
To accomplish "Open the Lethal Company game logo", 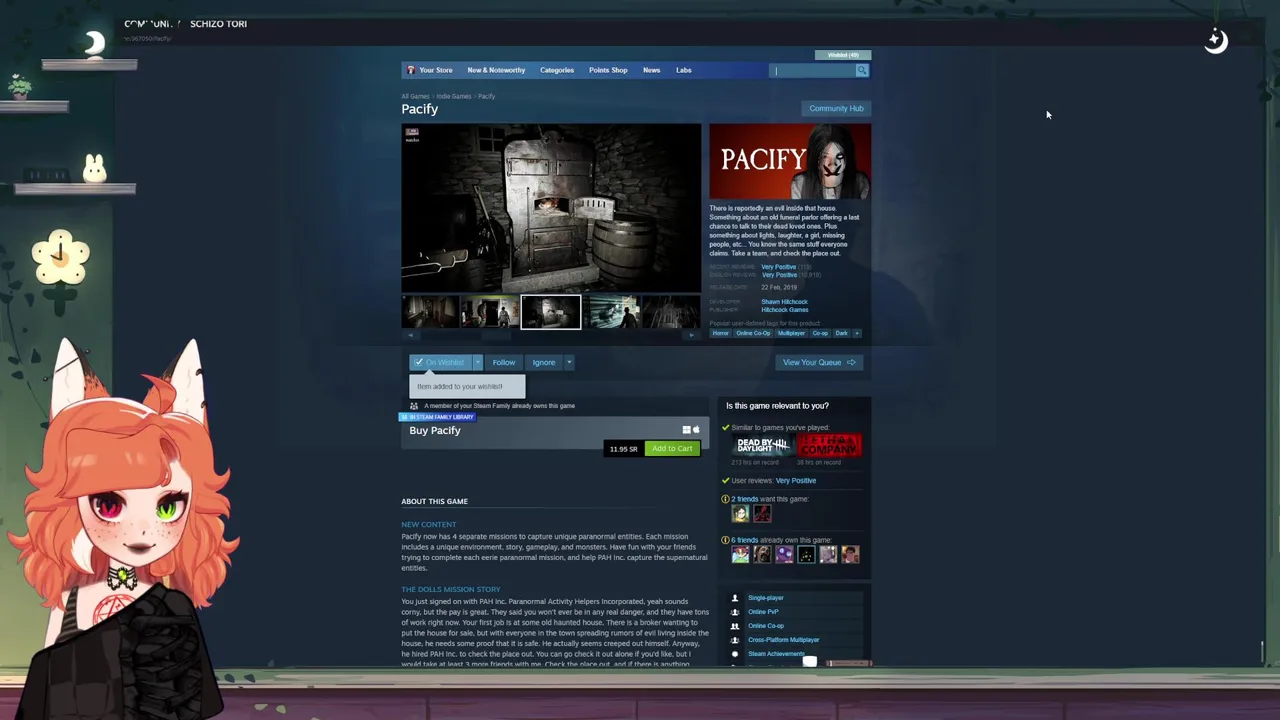I will coord(829,446).
